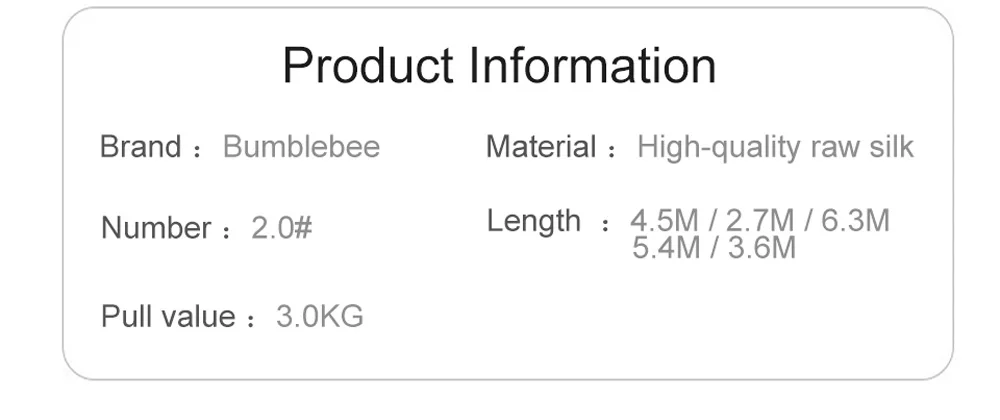Click the 2.0# number value

(x=282, y=228)
